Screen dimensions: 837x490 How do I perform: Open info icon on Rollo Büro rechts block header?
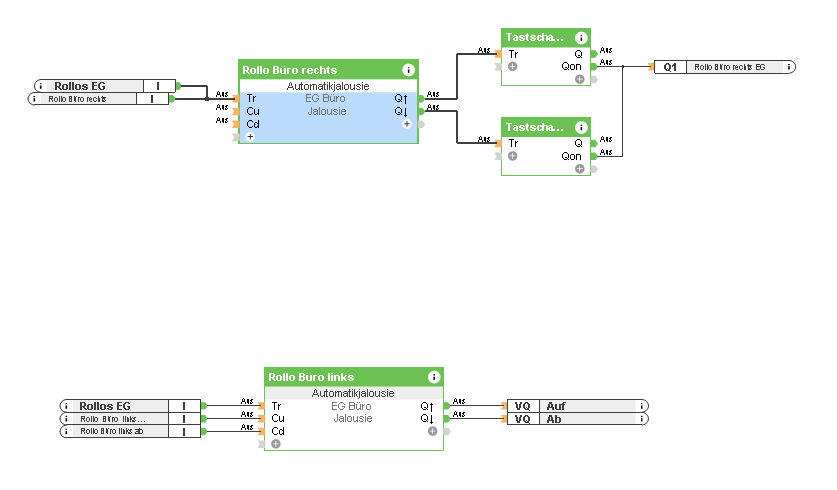click(408, 70)
